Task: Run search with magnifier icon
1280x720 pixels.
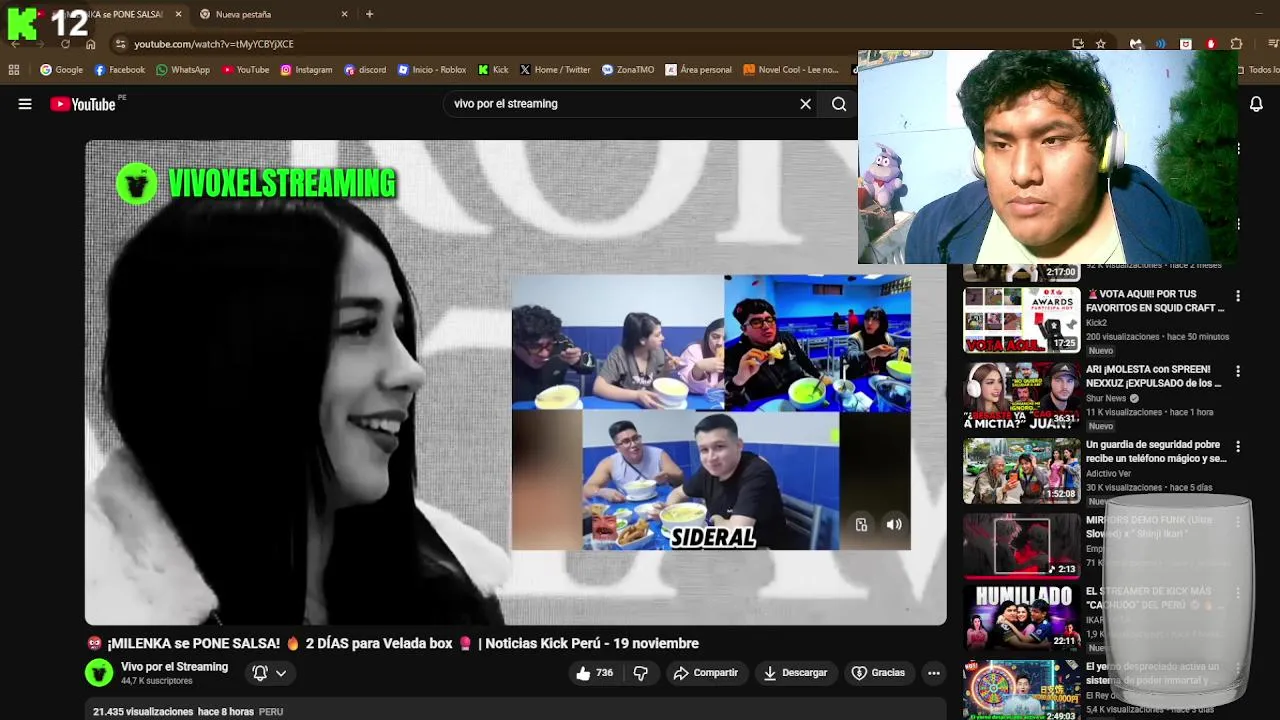Action: tap(839, 104)
